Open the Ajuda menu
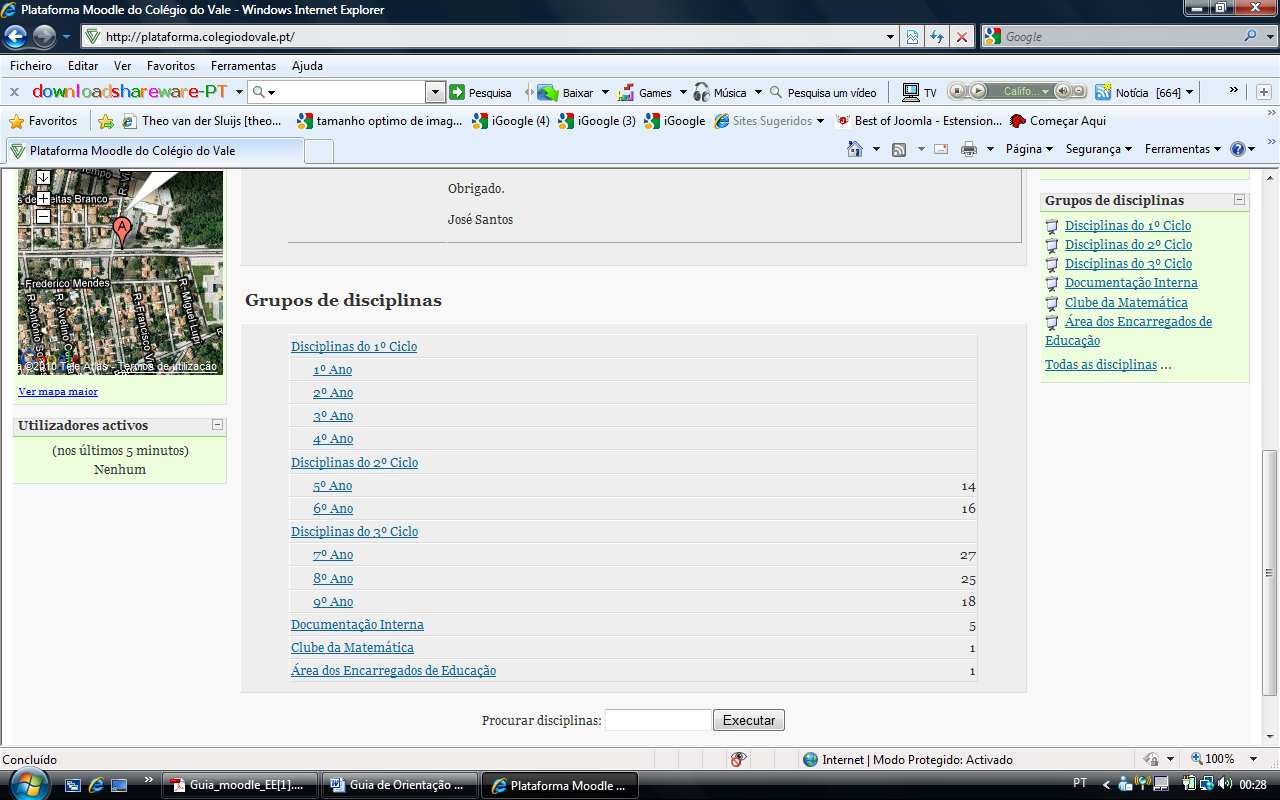 coord(307,66)
